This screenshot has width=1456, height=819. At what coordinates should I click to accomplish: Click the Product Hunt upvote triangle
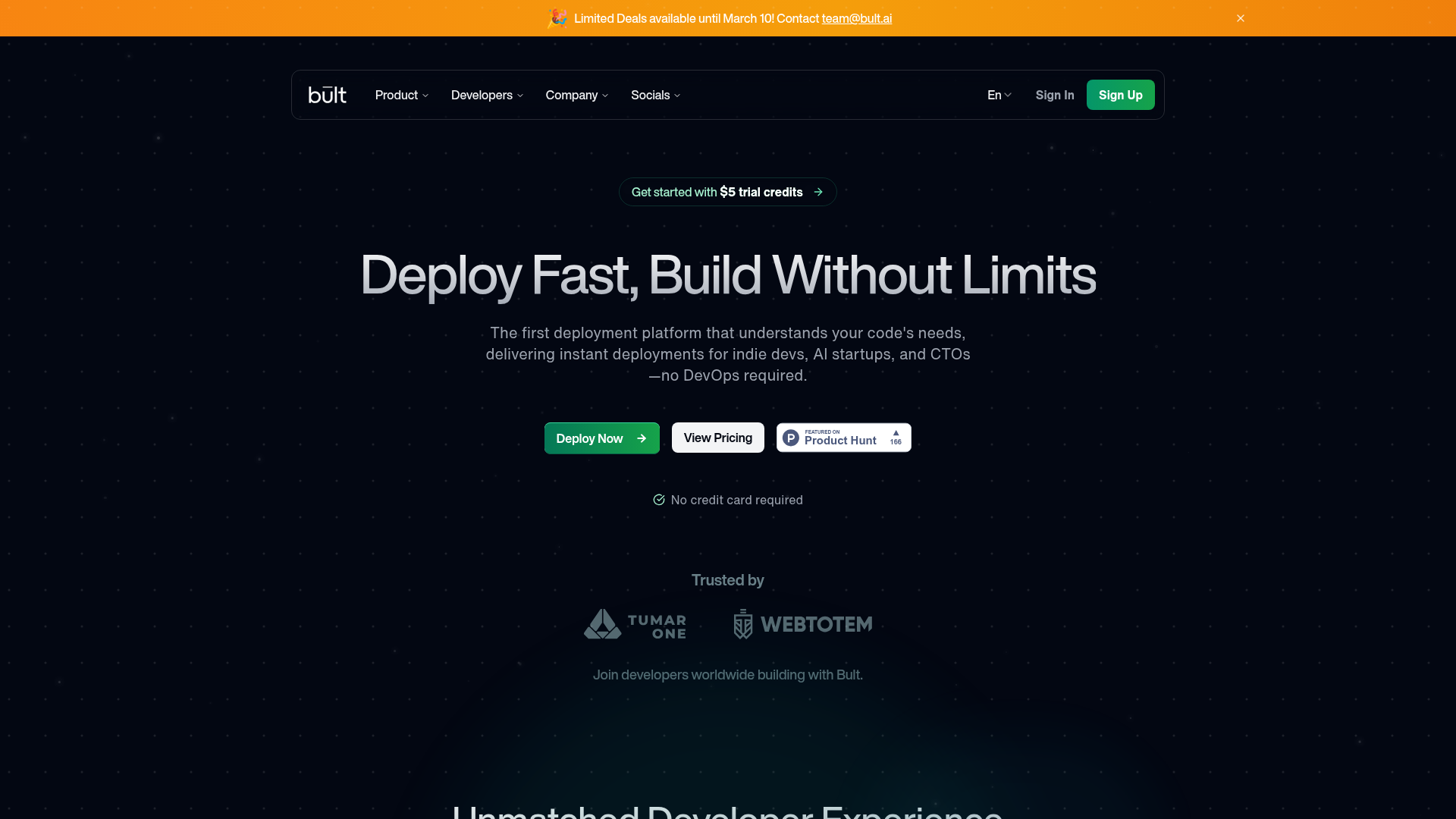pyautogui.click(x=896, y=433)
